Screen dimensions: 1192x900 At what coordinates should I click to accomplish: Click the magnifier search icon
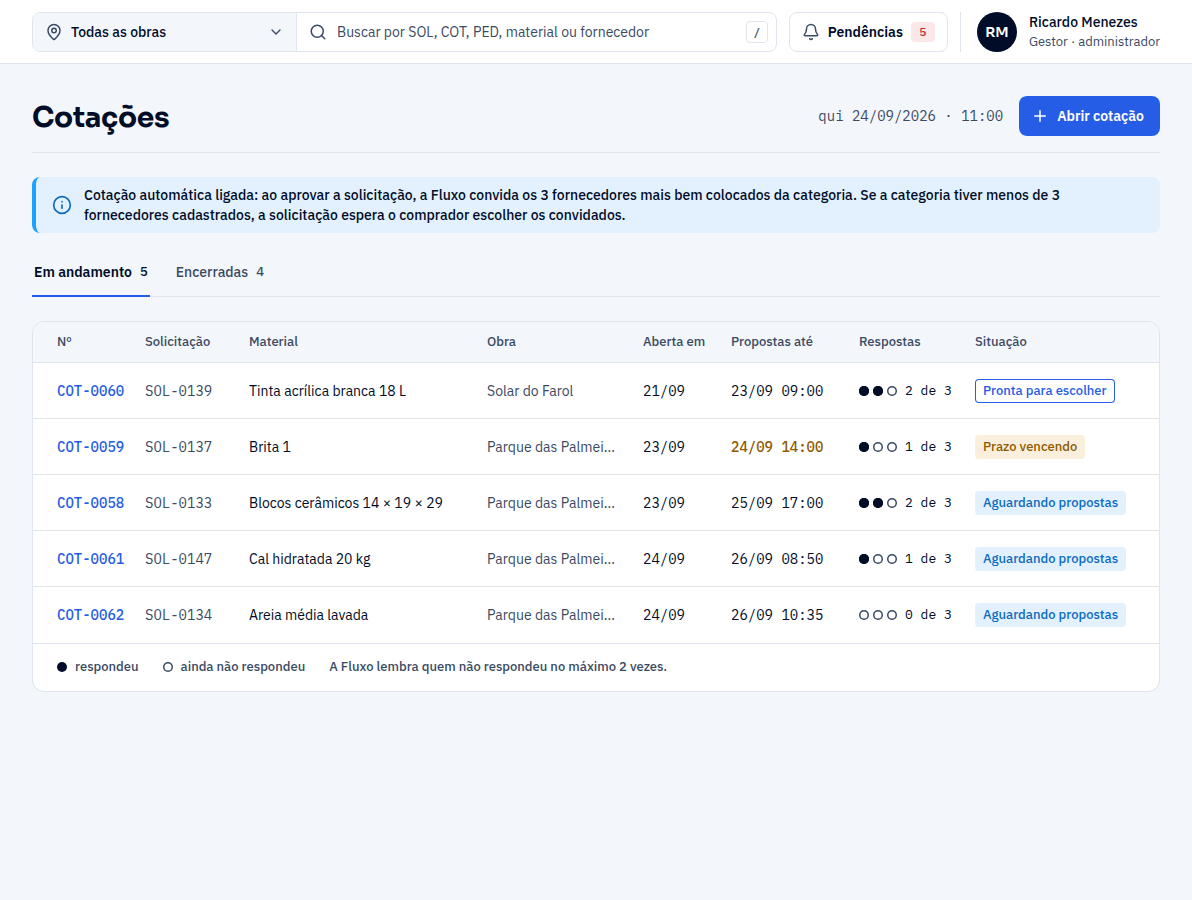318,32
